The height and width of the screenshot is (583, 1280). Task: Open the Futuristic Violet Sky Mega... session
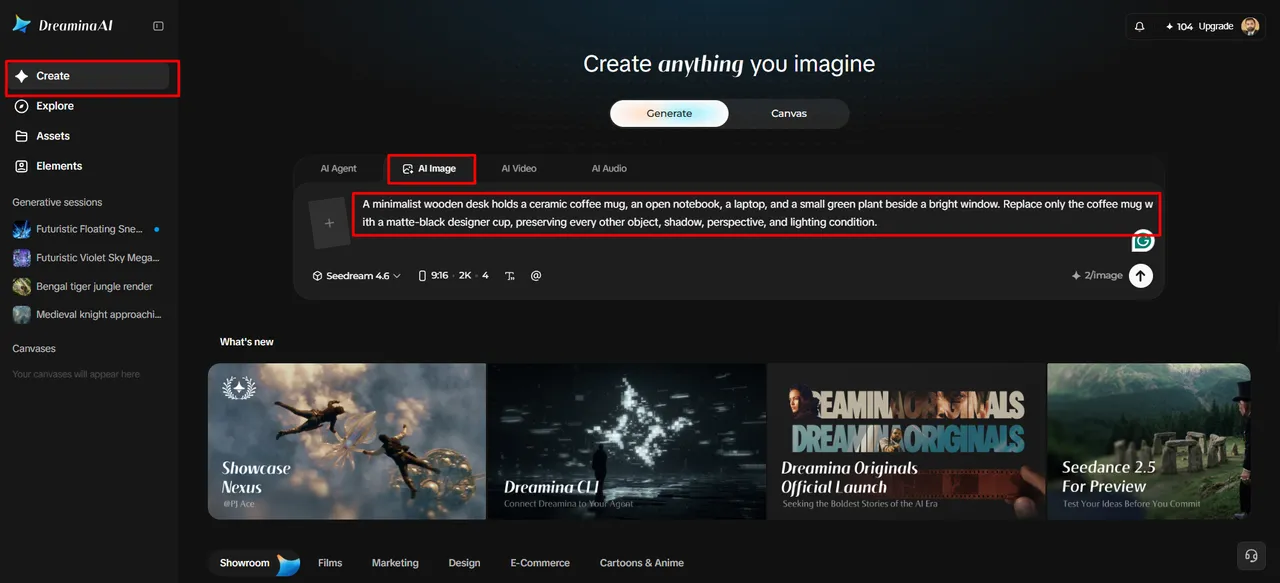[87, 258]
